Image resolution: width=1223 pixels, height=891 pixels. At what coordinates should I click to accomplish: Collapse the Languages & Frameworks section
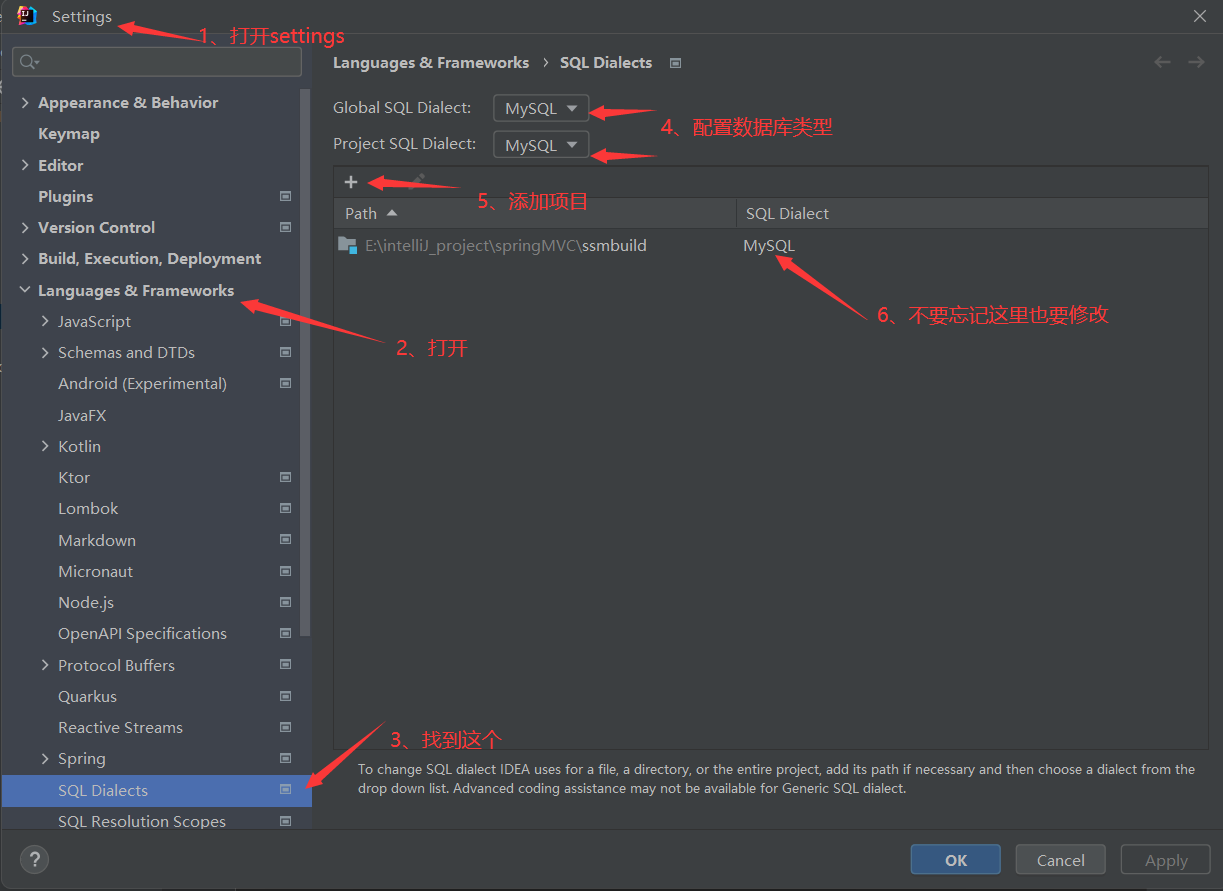coord(25,291)
